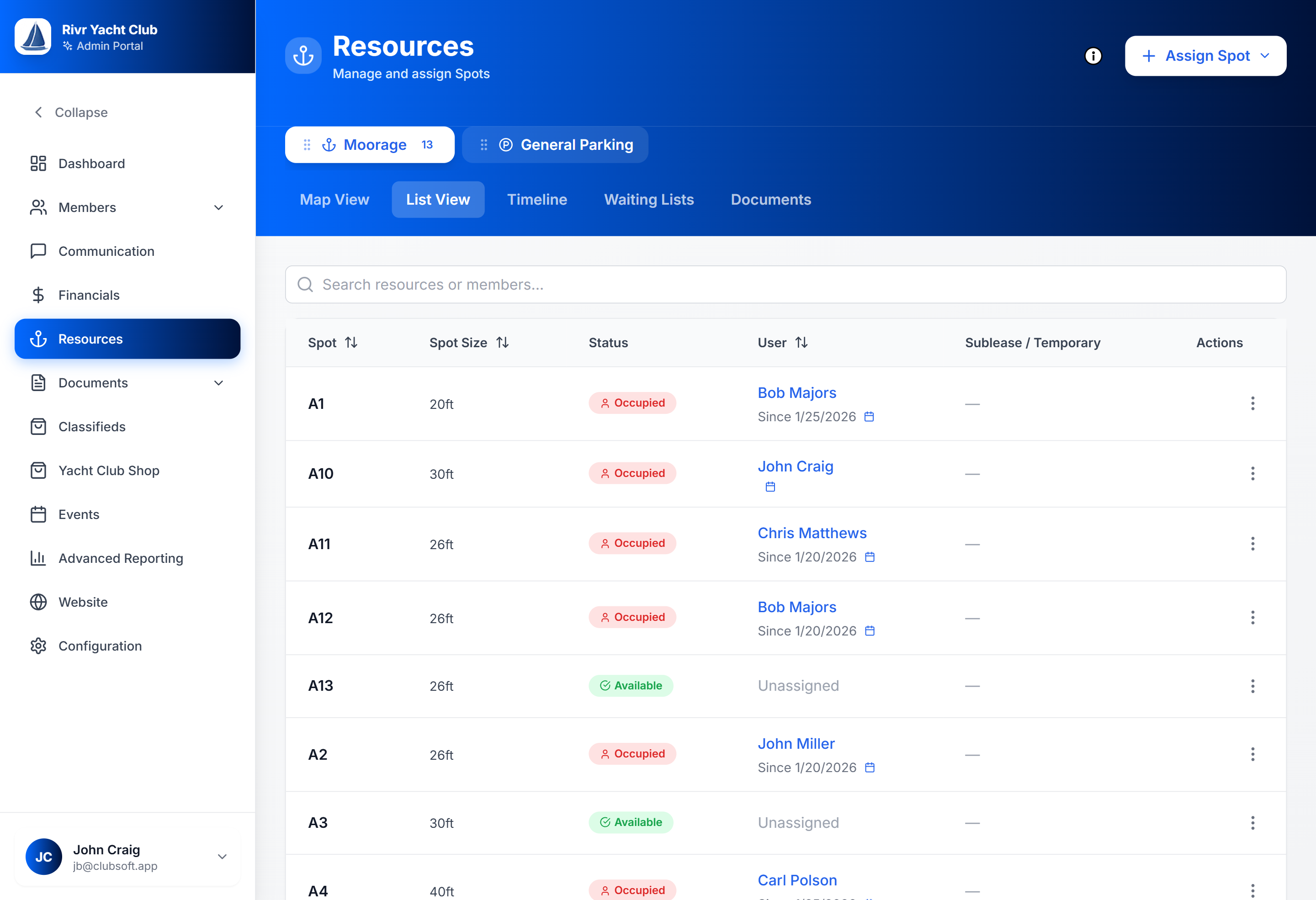Expand the Documents sidebar submenu

pos(218,383)
